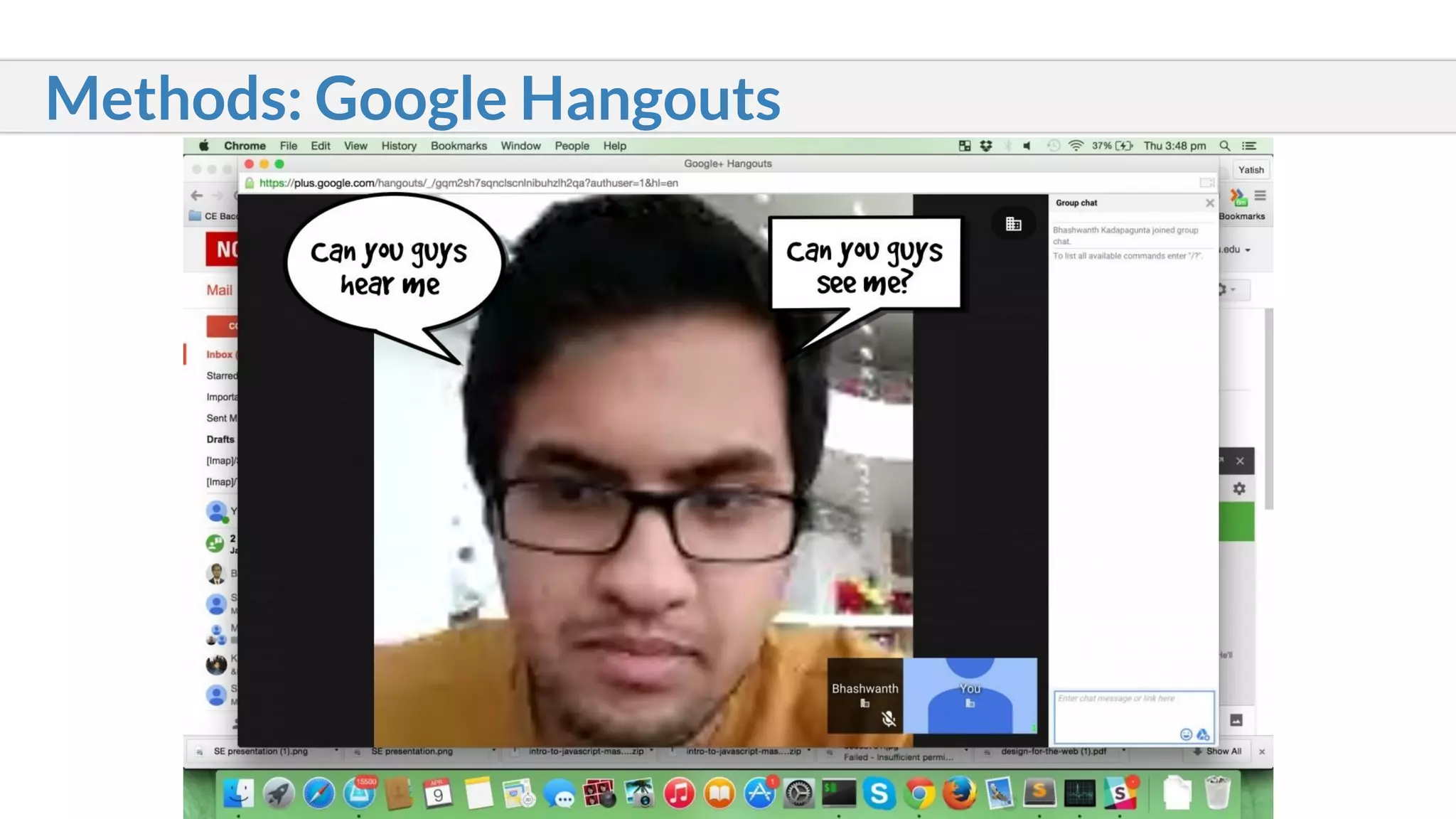Viewport: 1456px width, 819px height.
Task: Click the layout icon over the video
Action: (x=1013, y=224)
